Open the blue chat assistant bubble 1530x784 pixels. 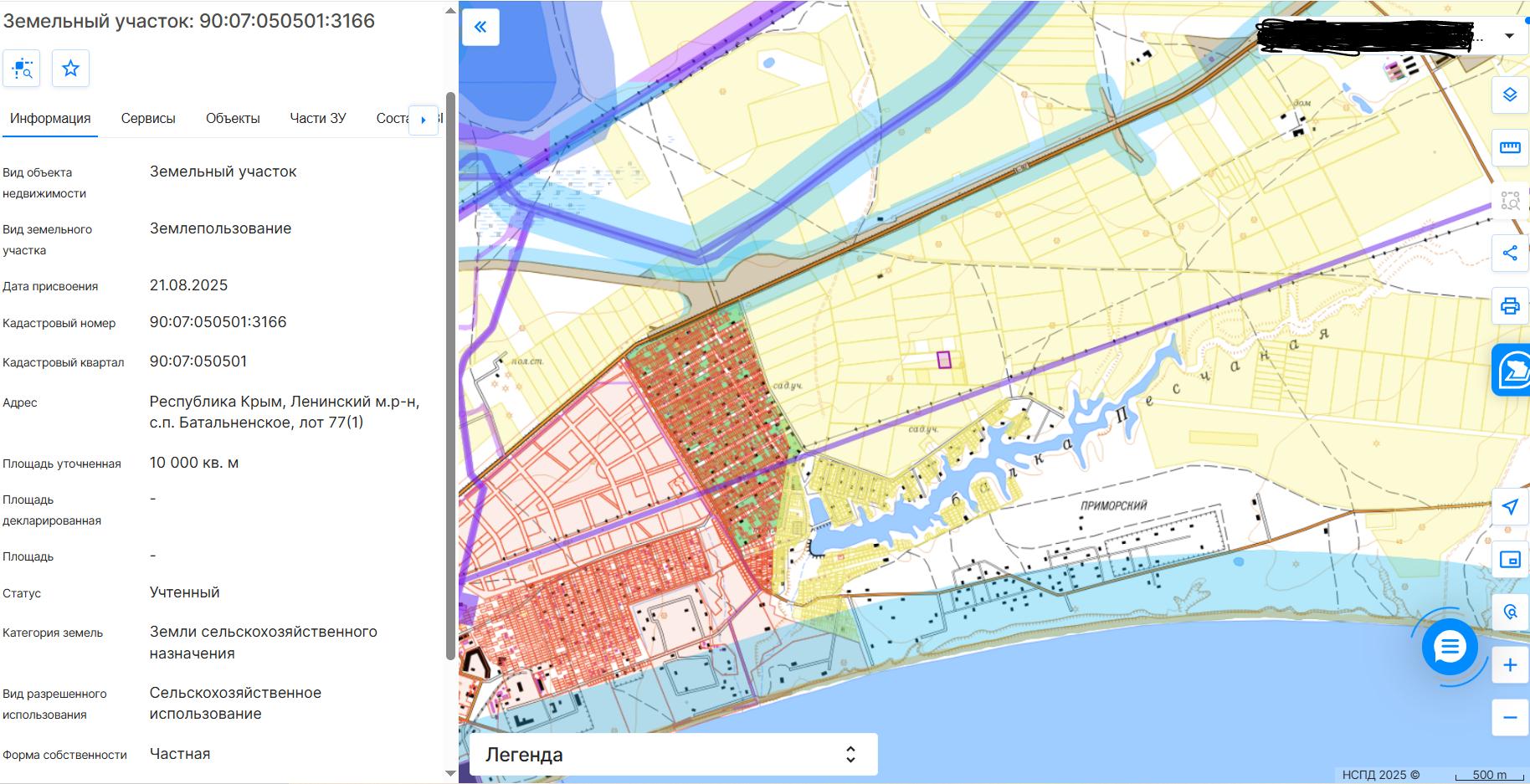pos(1450,647)
